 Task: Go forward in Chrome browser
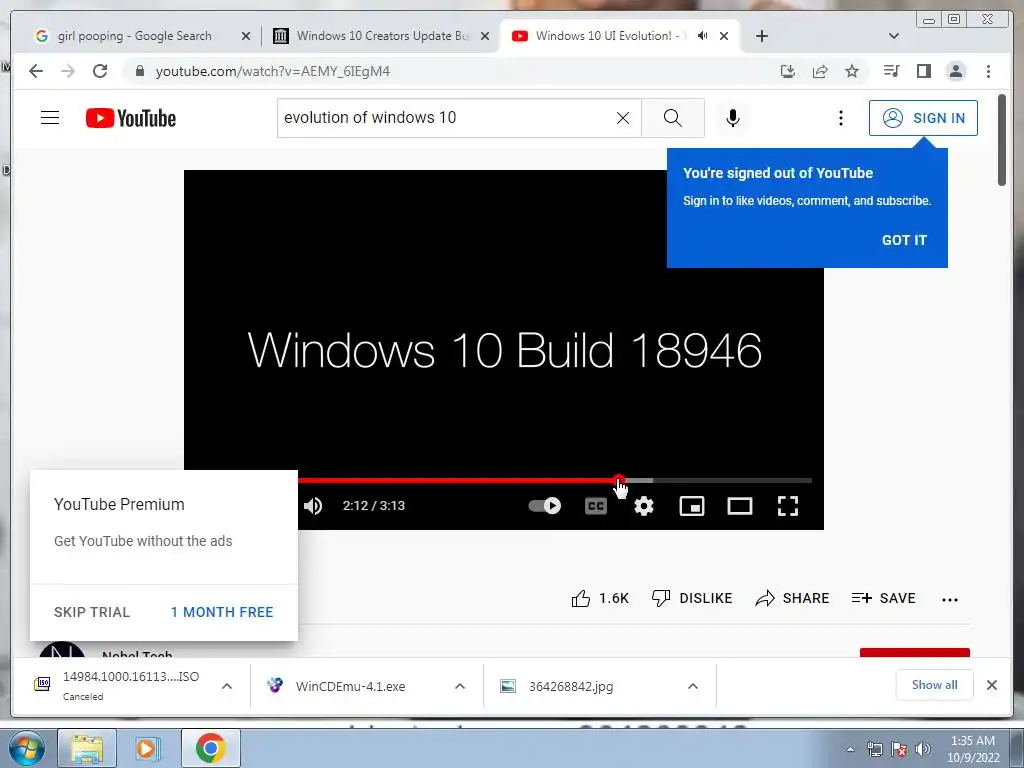click(x=68, y=71)
